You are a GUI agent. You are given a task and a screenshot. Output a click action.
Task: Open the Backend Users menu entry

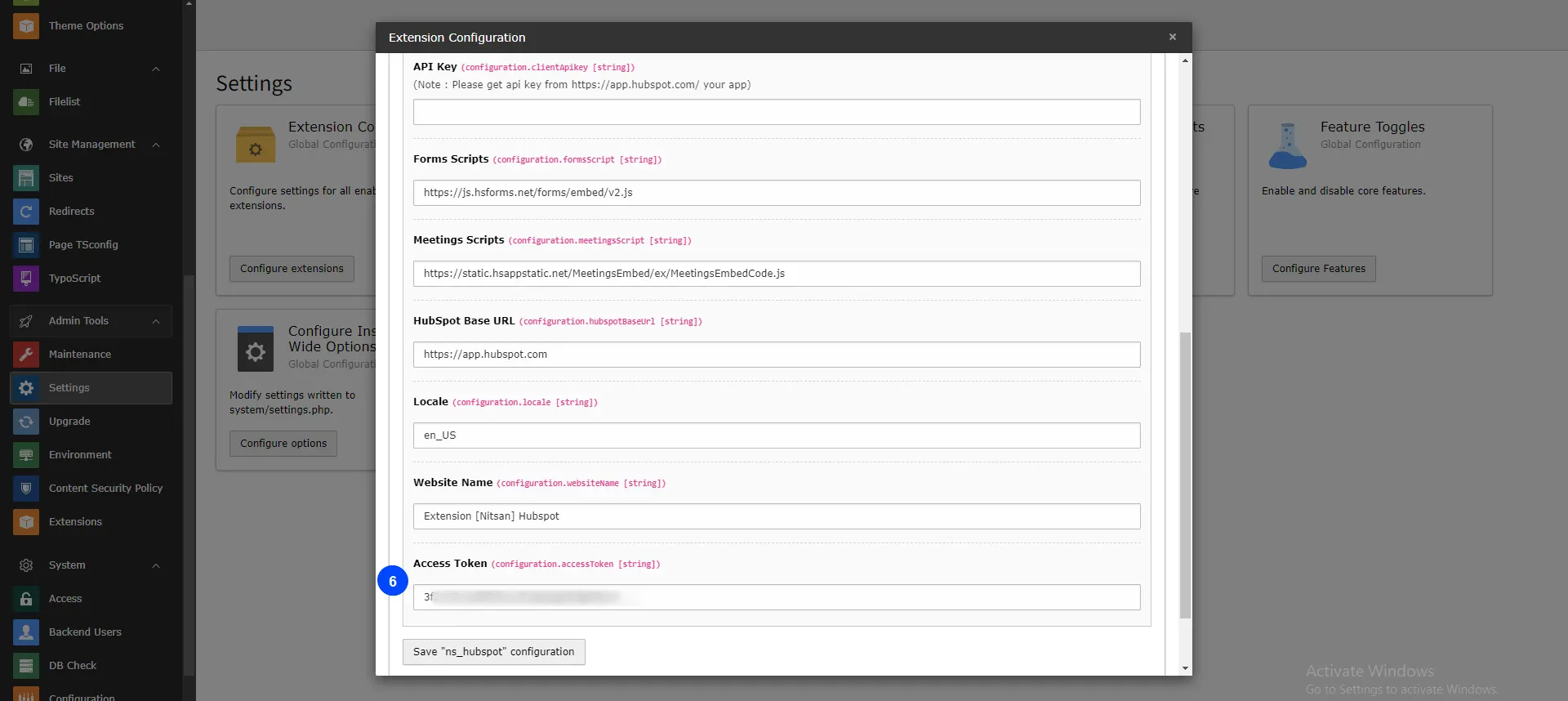click(85, 632)
